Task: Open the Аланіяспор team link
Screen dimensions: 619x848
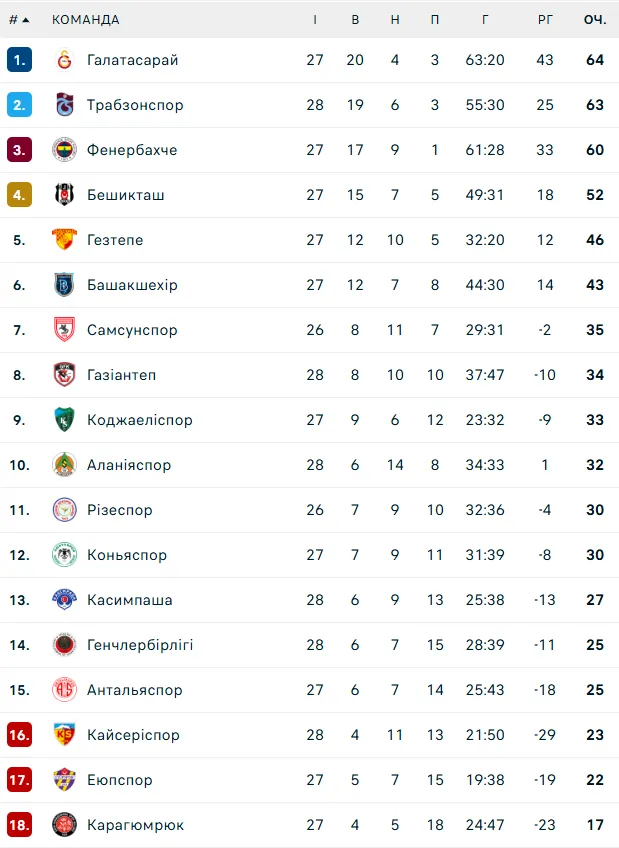Action: click(x=129, y=465)
